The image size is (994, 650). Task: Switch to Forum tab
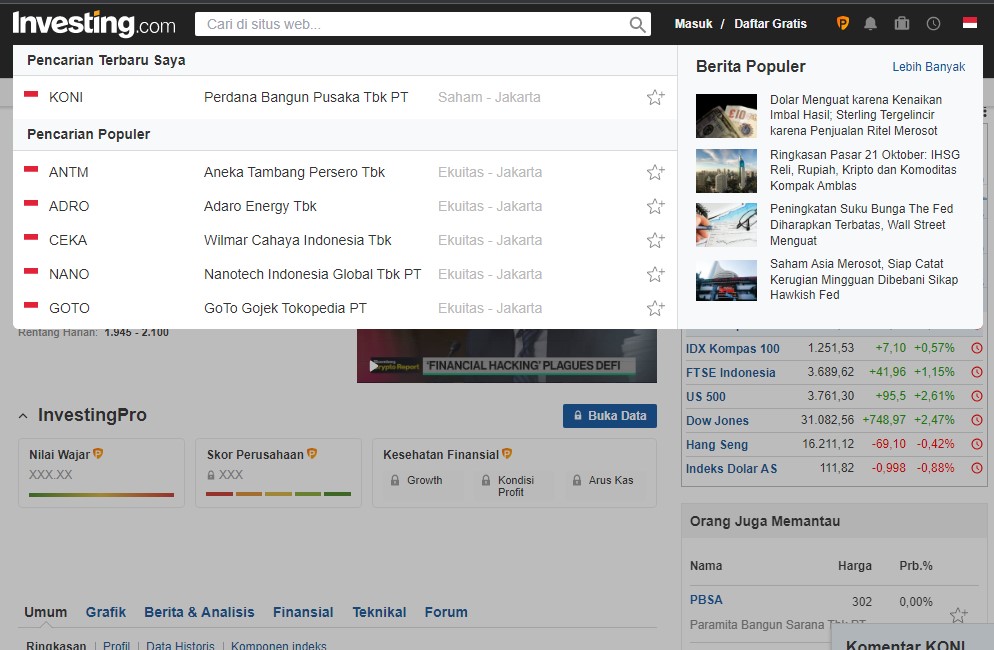446,612
